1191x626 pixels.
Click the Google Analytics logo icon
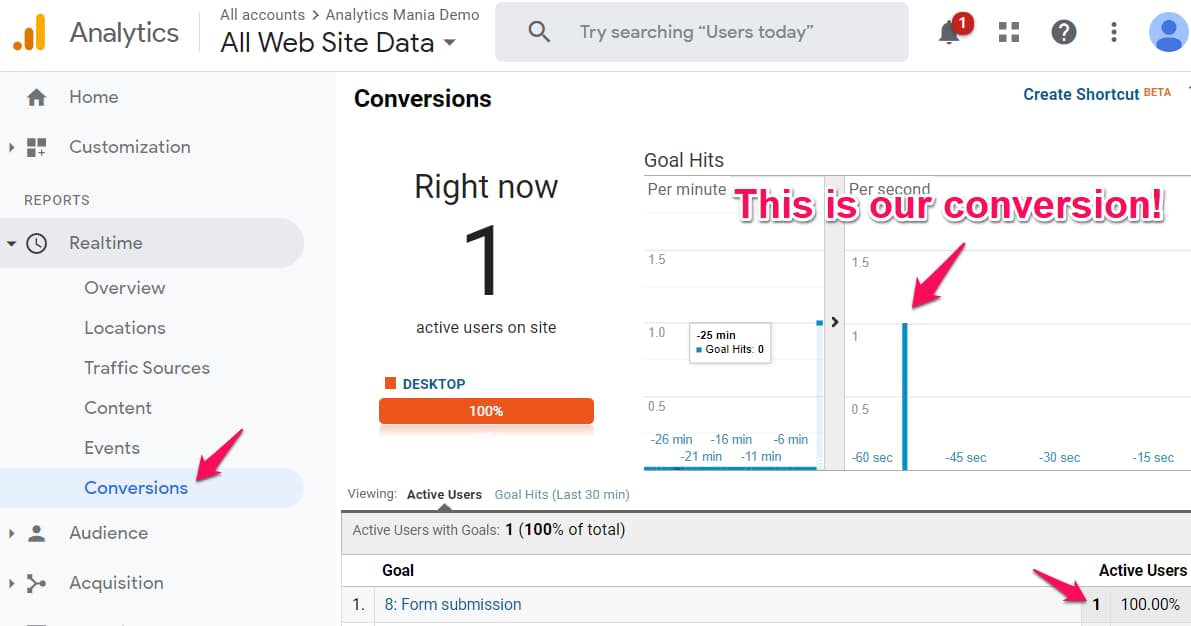coord(30,33)
